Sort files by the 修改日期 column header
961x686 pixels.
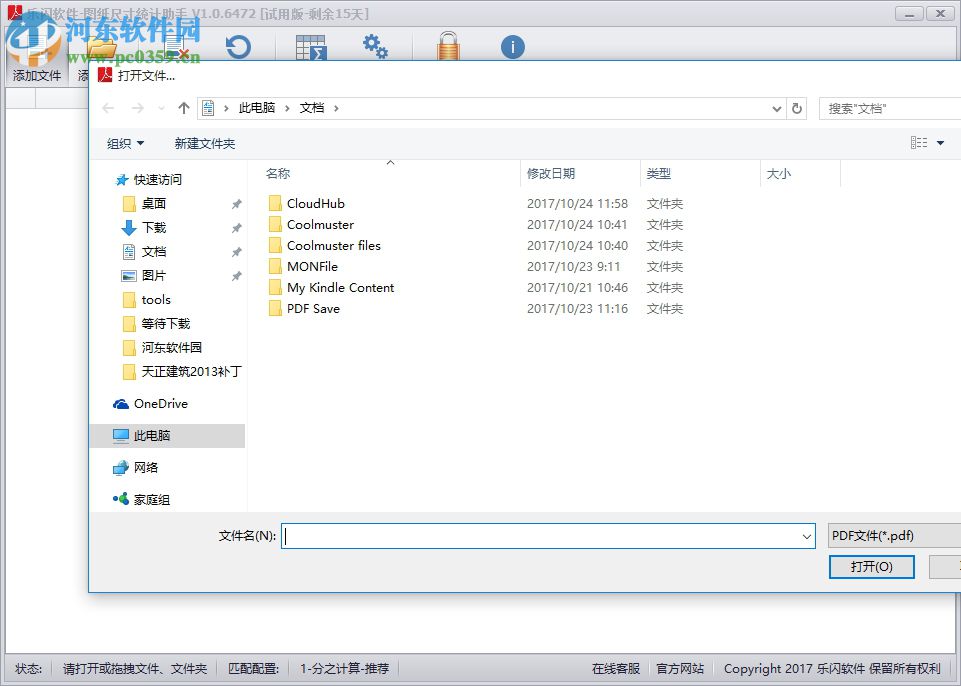550,173
